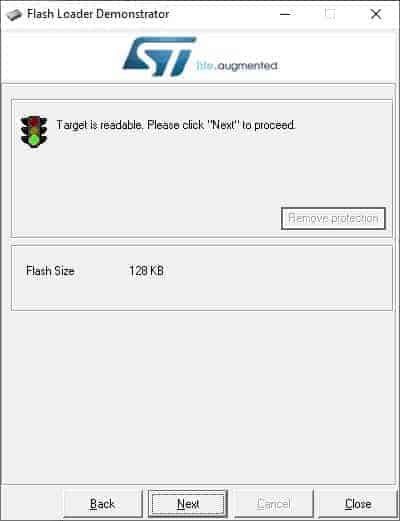This screenshot has width=400, height=521.
Task: Click the greyed-out Cancel button
Action: (x=273, y=503)
